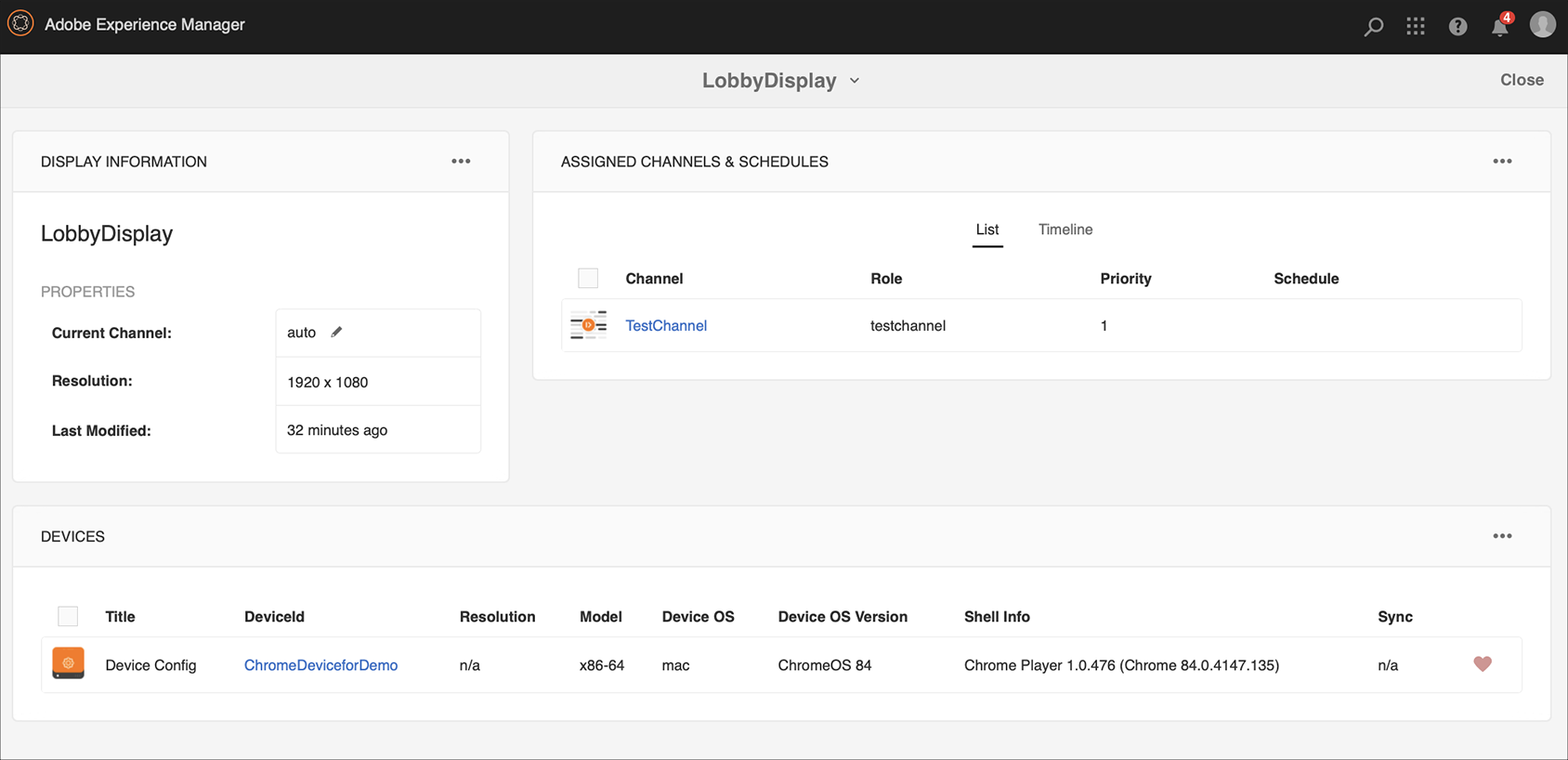This screenshot has height=760, width=1568.
Task: Click the Shell Info column header
Action: 997,617
